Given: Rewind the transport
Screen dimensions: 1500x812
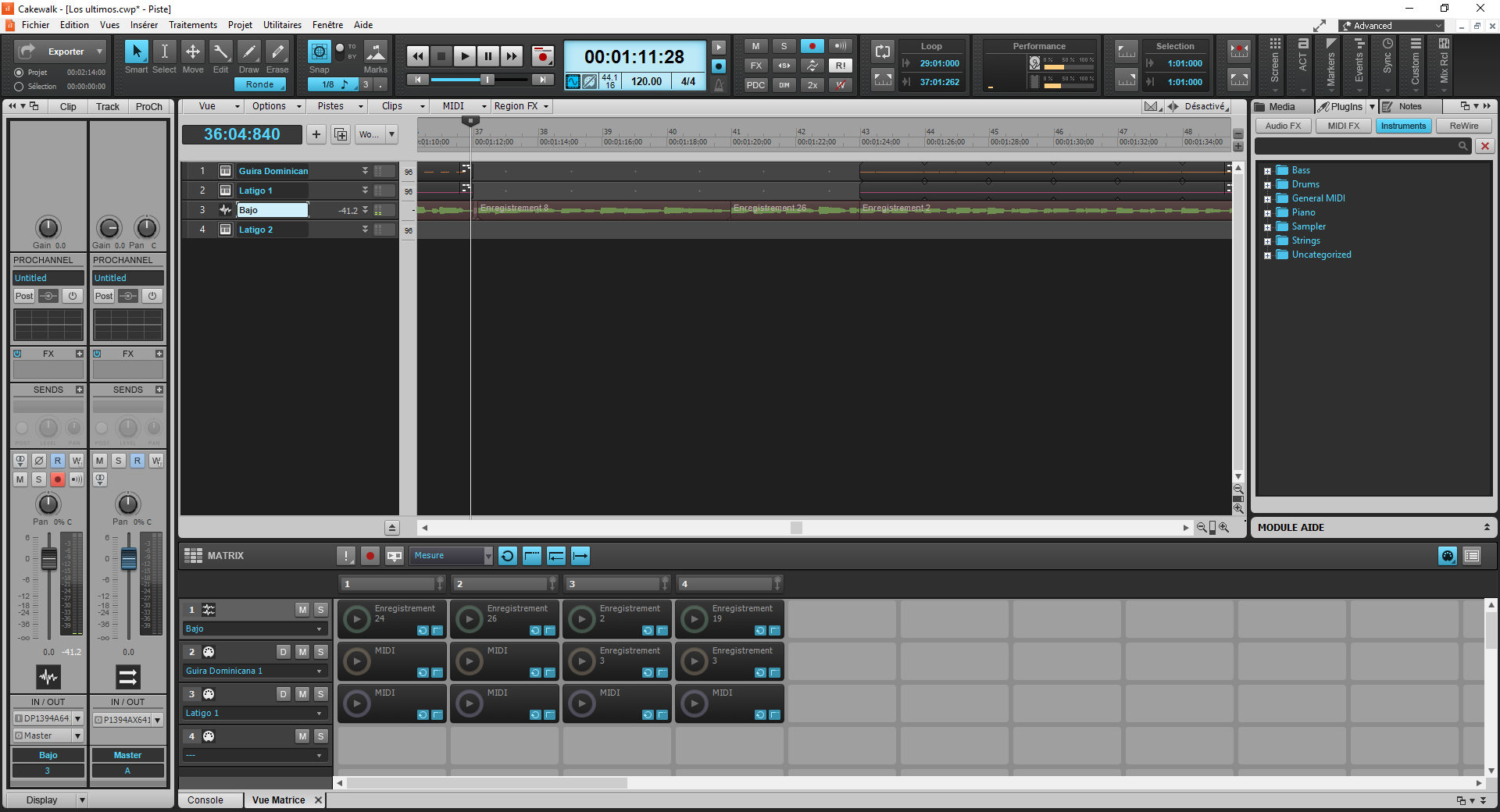Looking at the screenshot, I should click(418, 55).
